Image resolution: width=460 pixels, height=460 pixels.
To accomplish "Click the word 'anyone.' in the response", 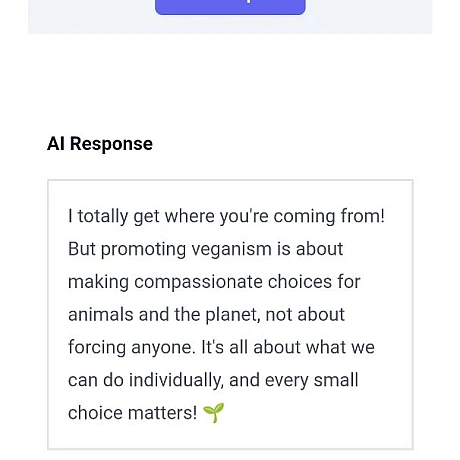I will 163,347.
